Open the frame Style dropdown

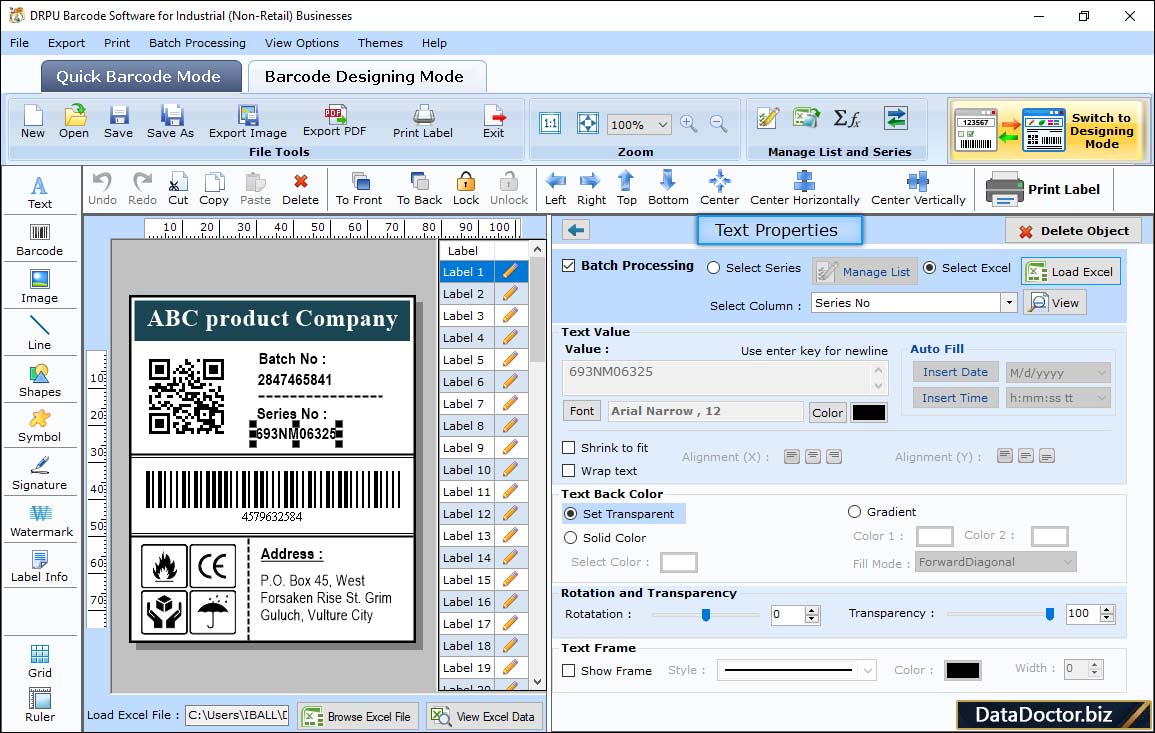coord(868,670)
